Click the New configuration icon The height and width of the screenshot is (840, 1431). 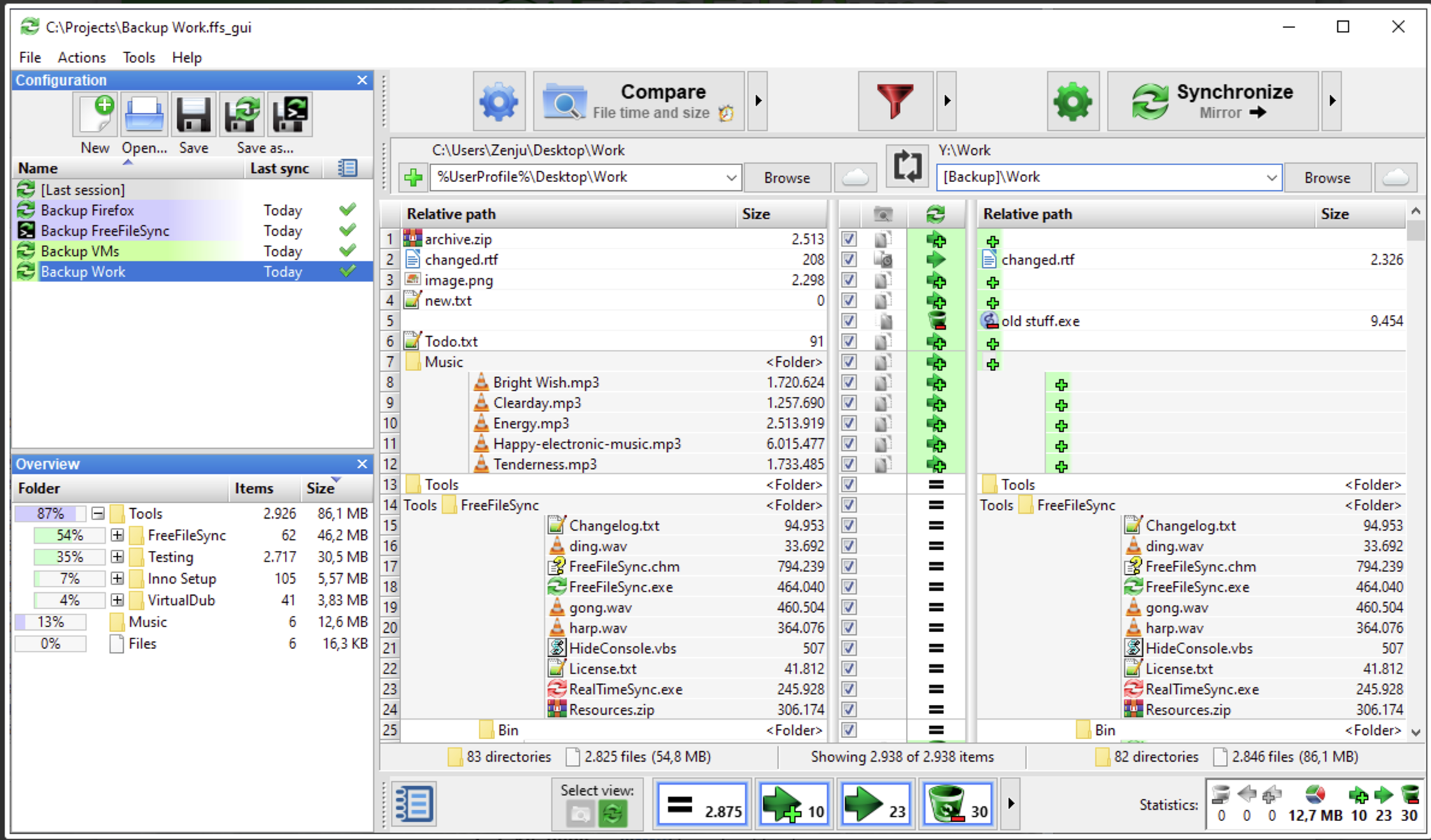96,114
